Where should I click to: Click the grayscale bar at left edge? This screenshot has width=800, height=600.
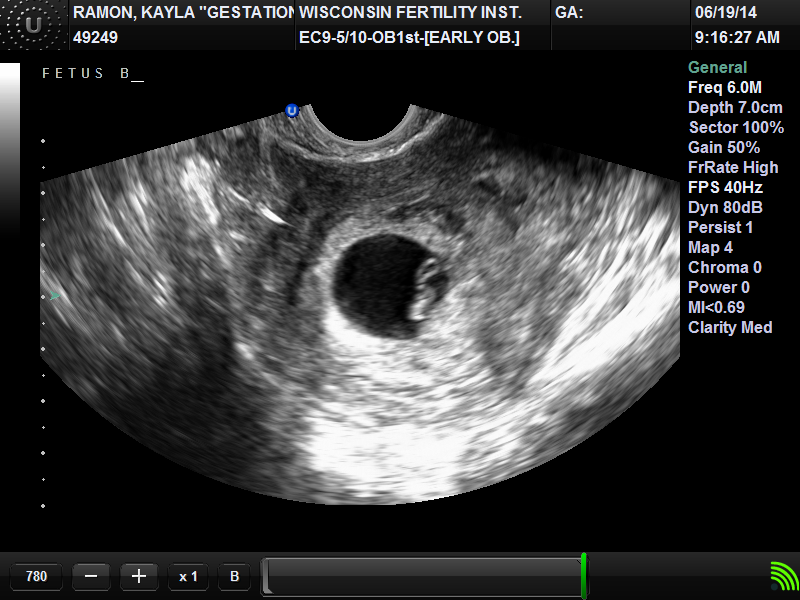10,153
